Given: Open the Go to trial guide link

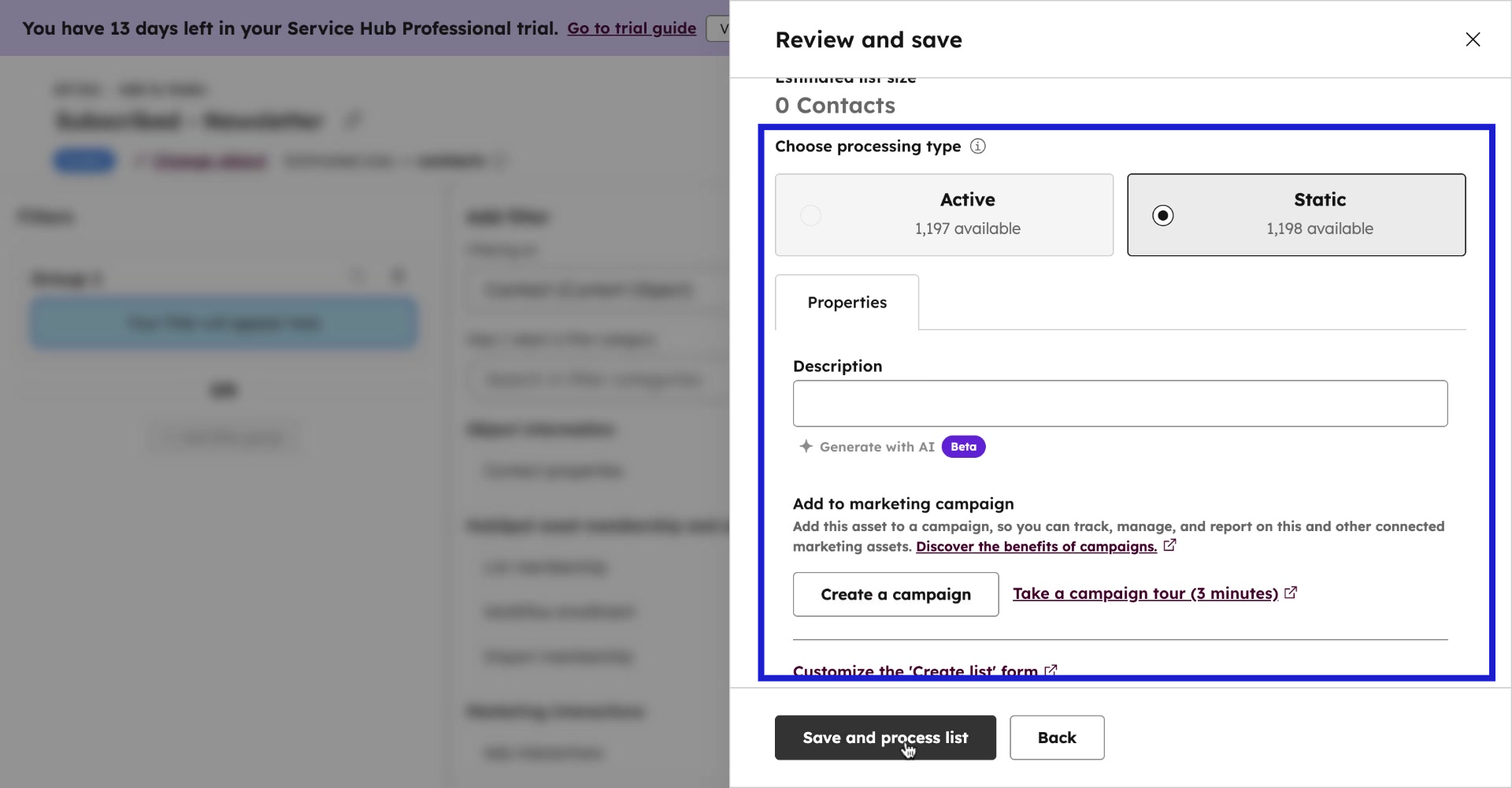Looking at the screenshot, I should pos(631,28).
